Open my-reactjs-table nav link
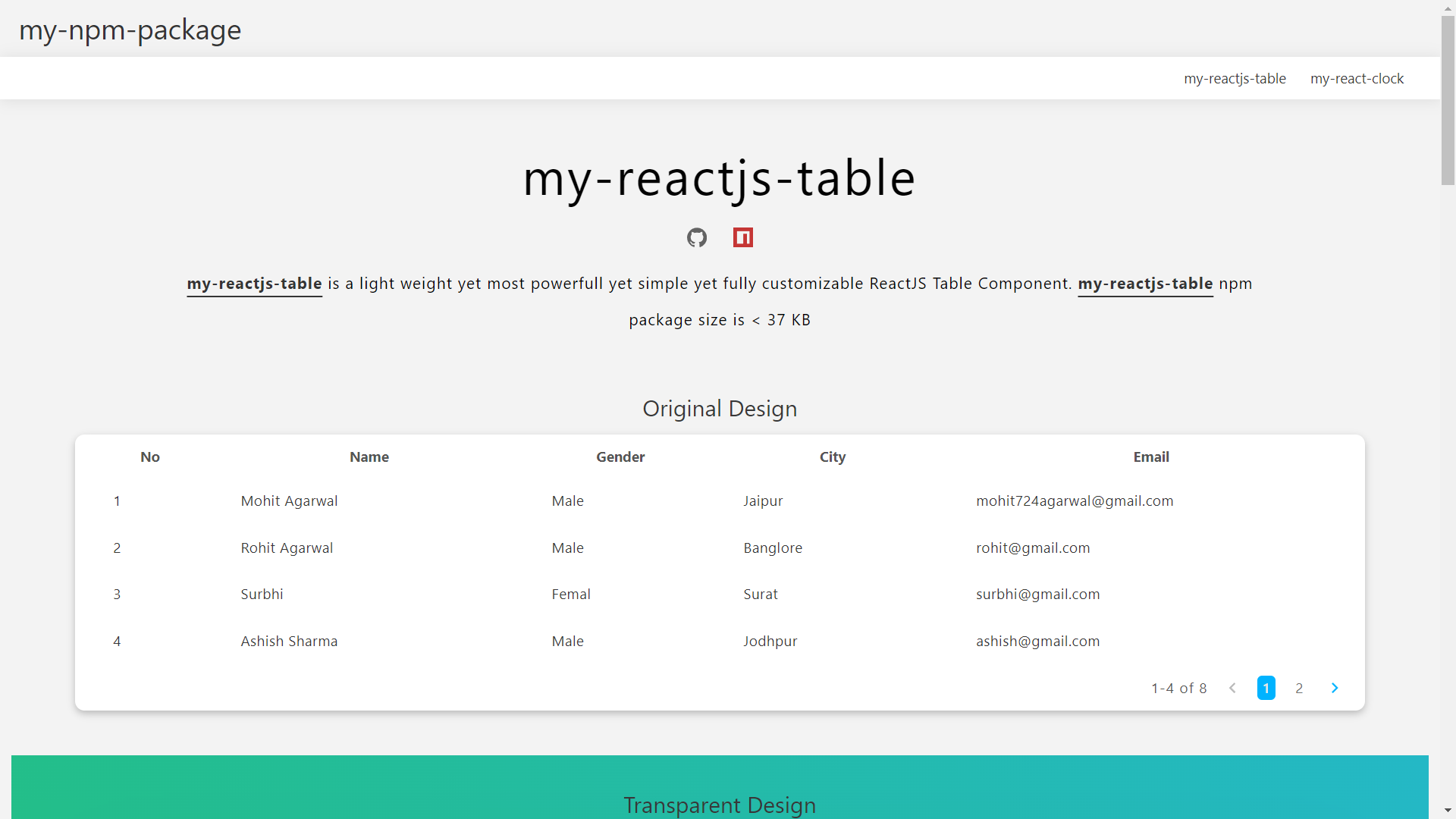Image resolution: width=1456 pixels, height=819 pixels. pos(1235,79)
